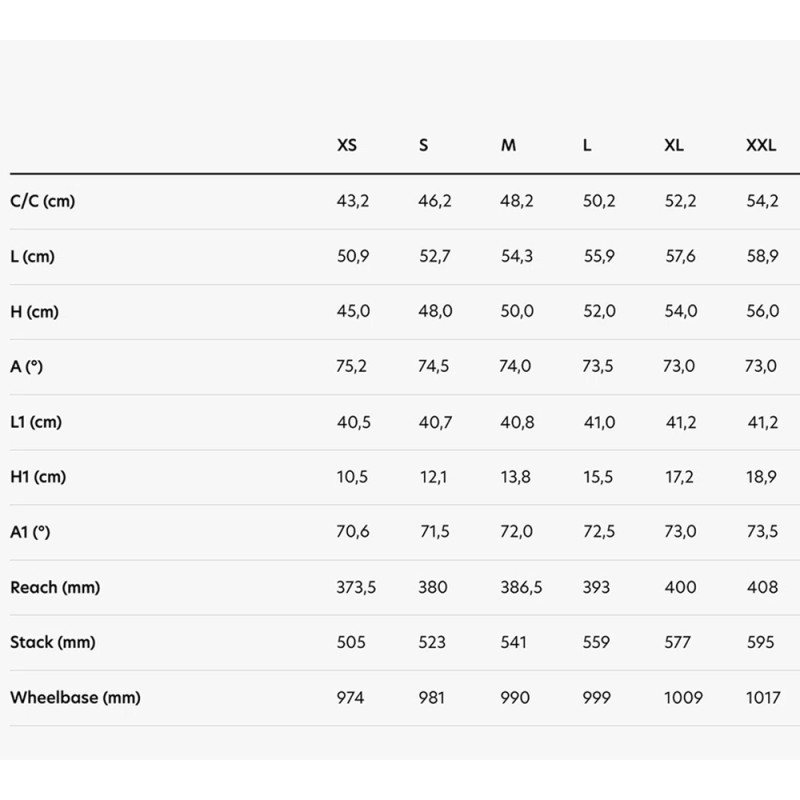Click the M size column header
This screenshot has height=800, width=800.
pyautogui.click(x=508, y=145)
